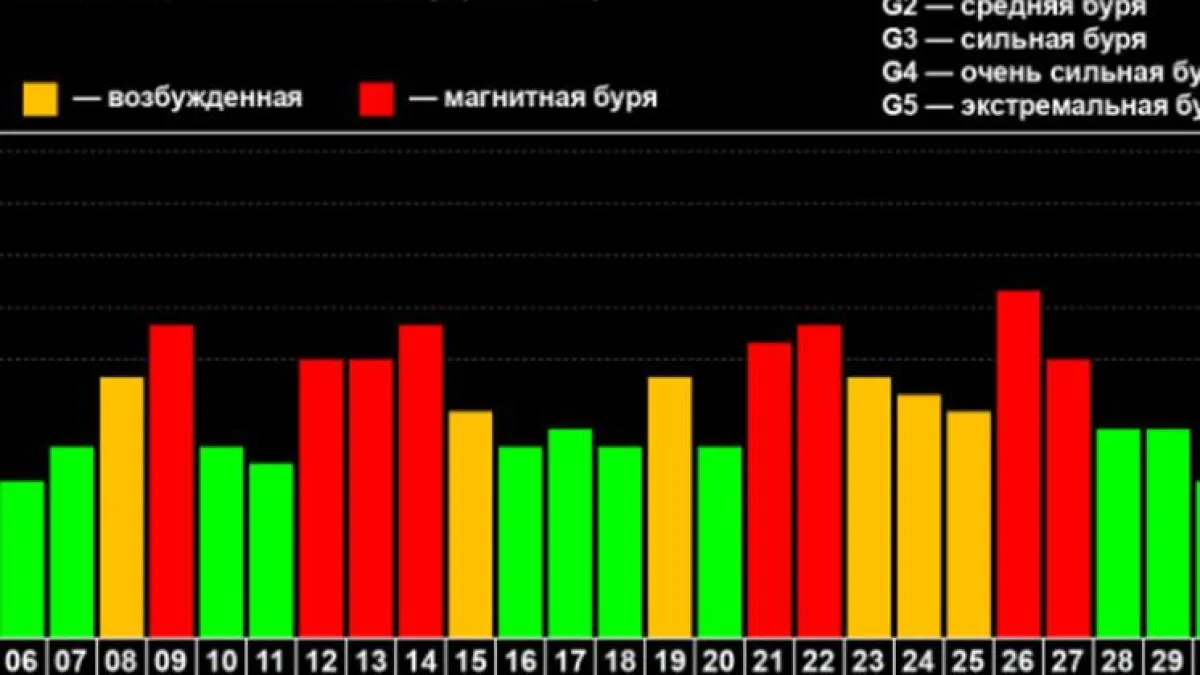
Task: Click the yellow 'возбужденная' legend swatch
Action: tap(40, 99)
